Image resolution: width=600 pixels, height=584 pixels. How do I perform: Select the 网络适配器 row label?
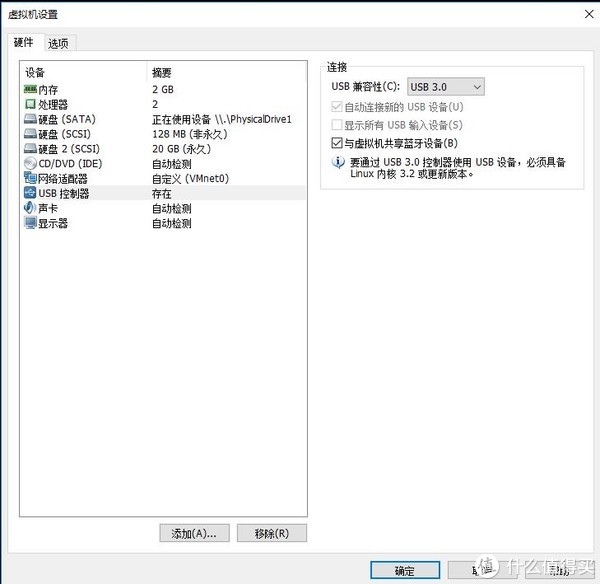pyautogui.click(x=63, y=179)
